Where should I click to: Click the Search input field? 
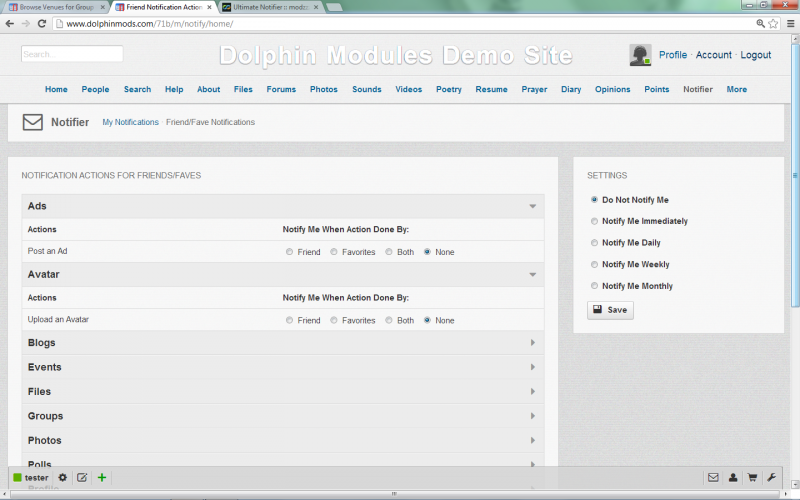72,54
